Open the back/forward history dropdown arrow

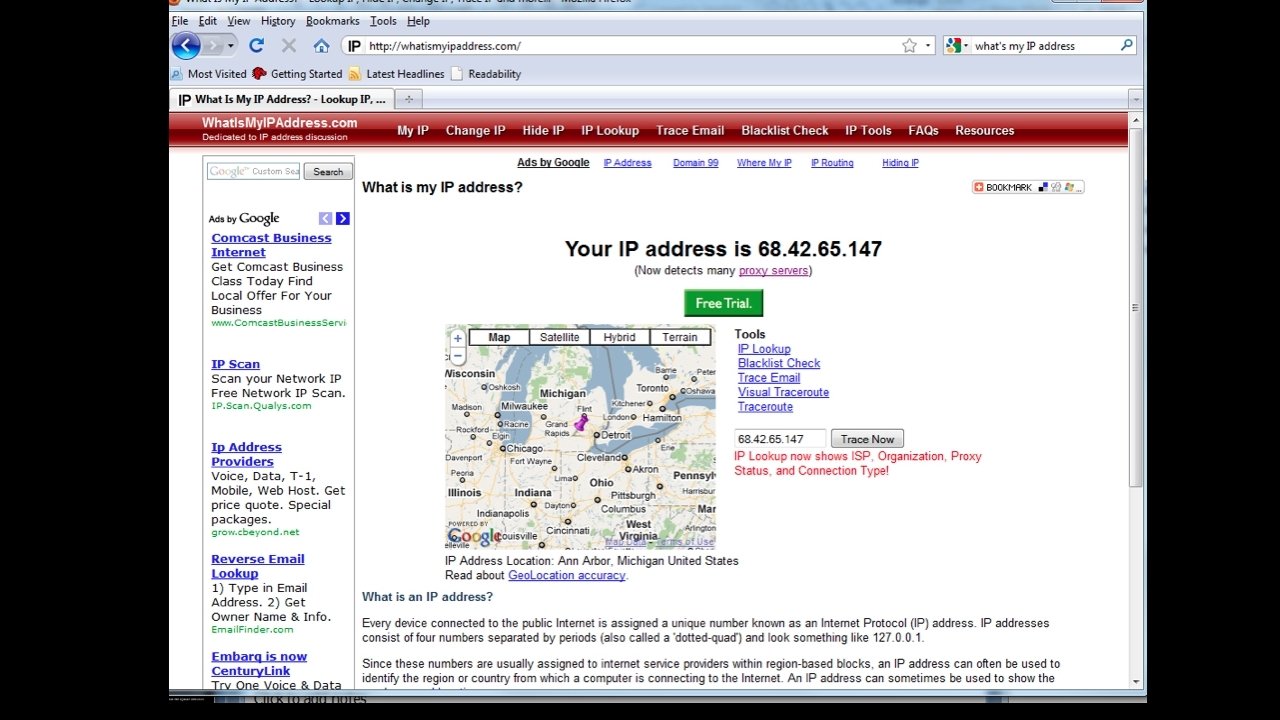click(231, 45)
